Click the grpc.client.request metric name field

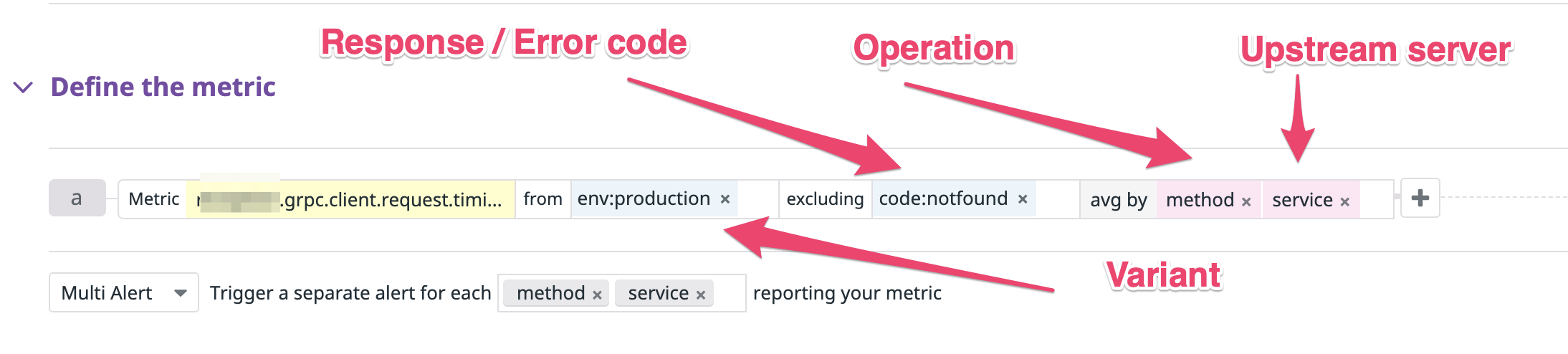(x=350, y=199)
